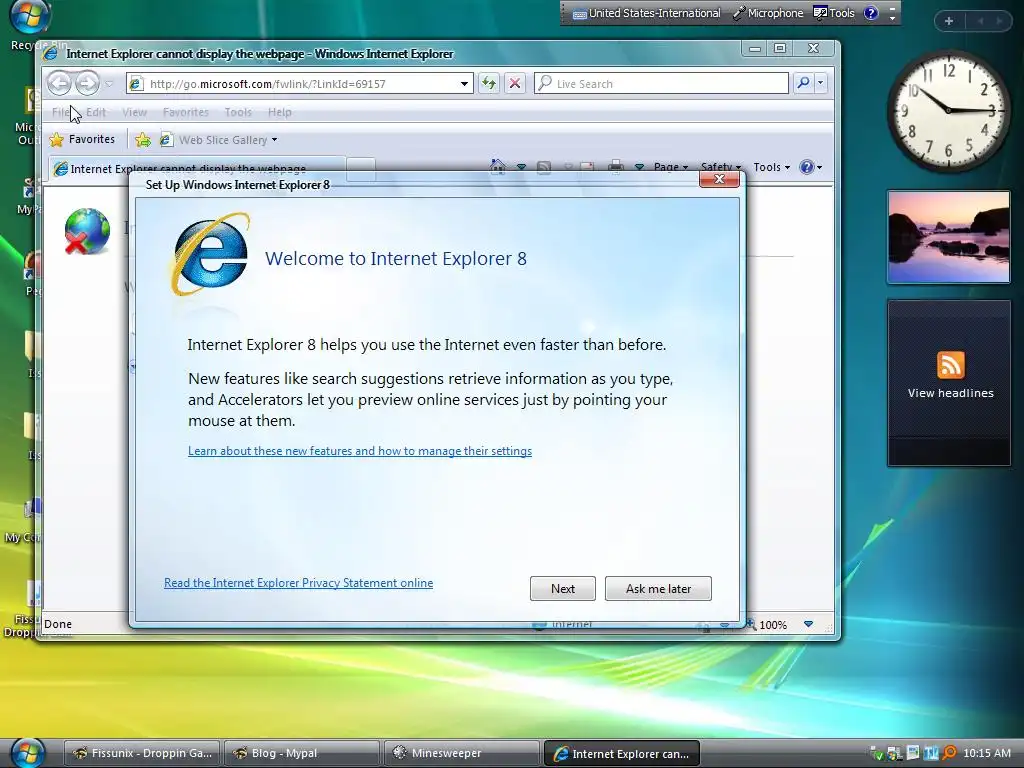This screenshot has width=1024, height=768.
Task: Add to Favorites bar star icon
Action: click(x=142, y=140)
